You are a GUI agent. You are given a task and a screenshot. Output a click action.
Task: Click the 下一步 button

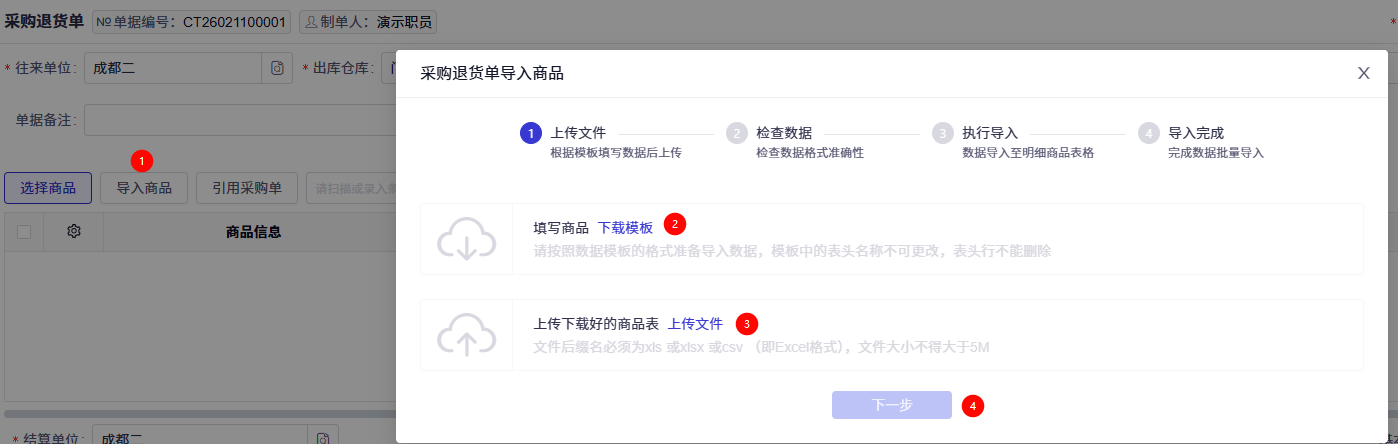coord(892,405)
